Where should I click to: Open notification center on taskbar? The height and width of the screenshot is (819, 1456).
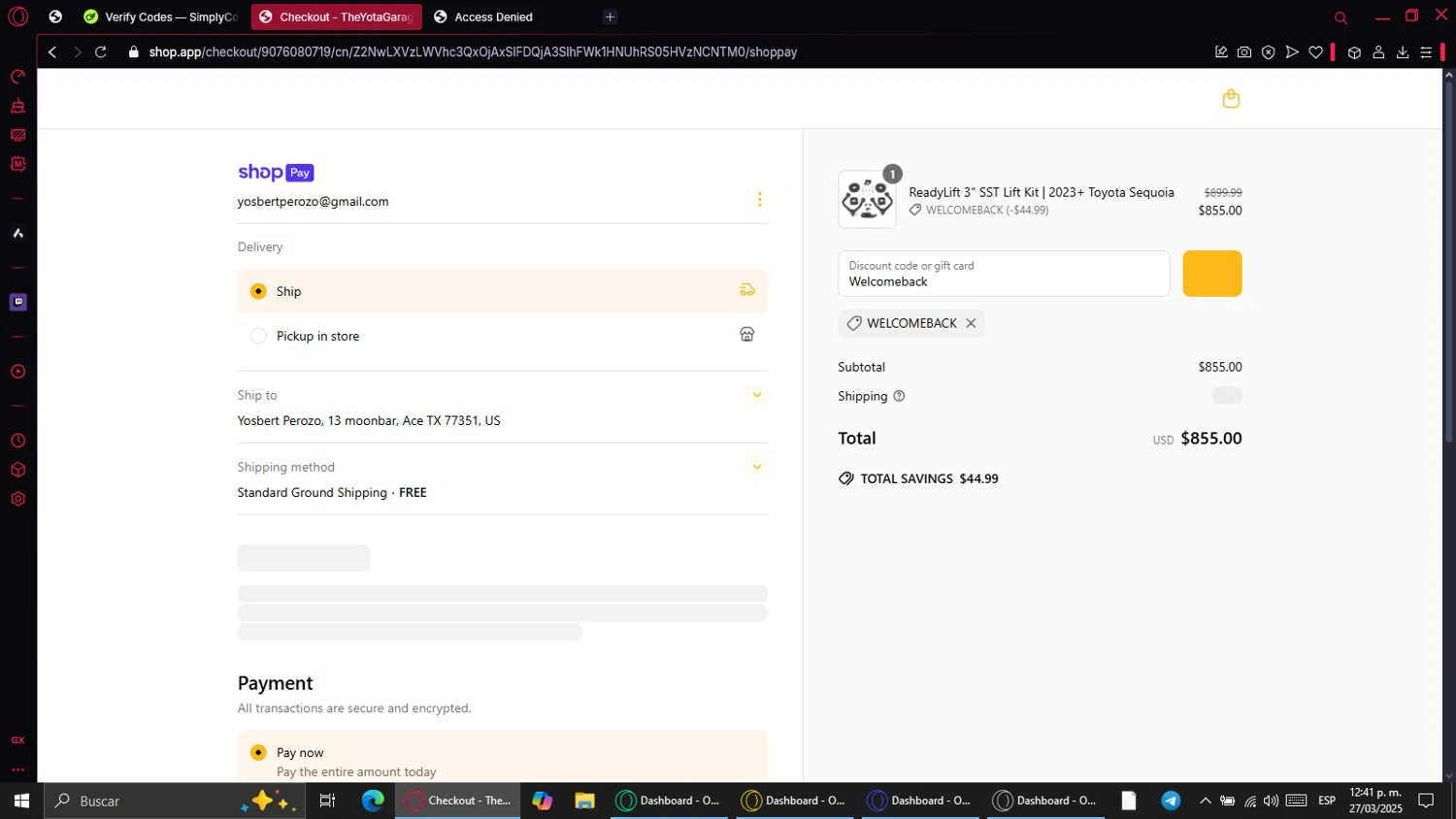1426,801
